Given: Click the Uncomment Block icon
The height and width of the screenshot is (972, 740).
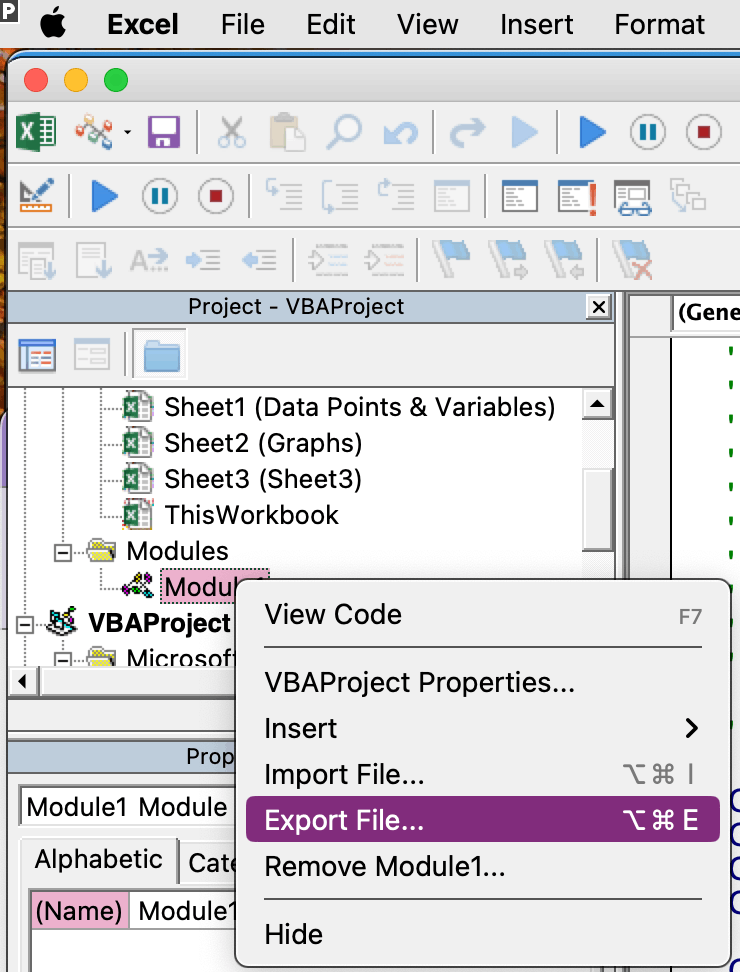Looking at the screenshot, I should tap(384, 260).
